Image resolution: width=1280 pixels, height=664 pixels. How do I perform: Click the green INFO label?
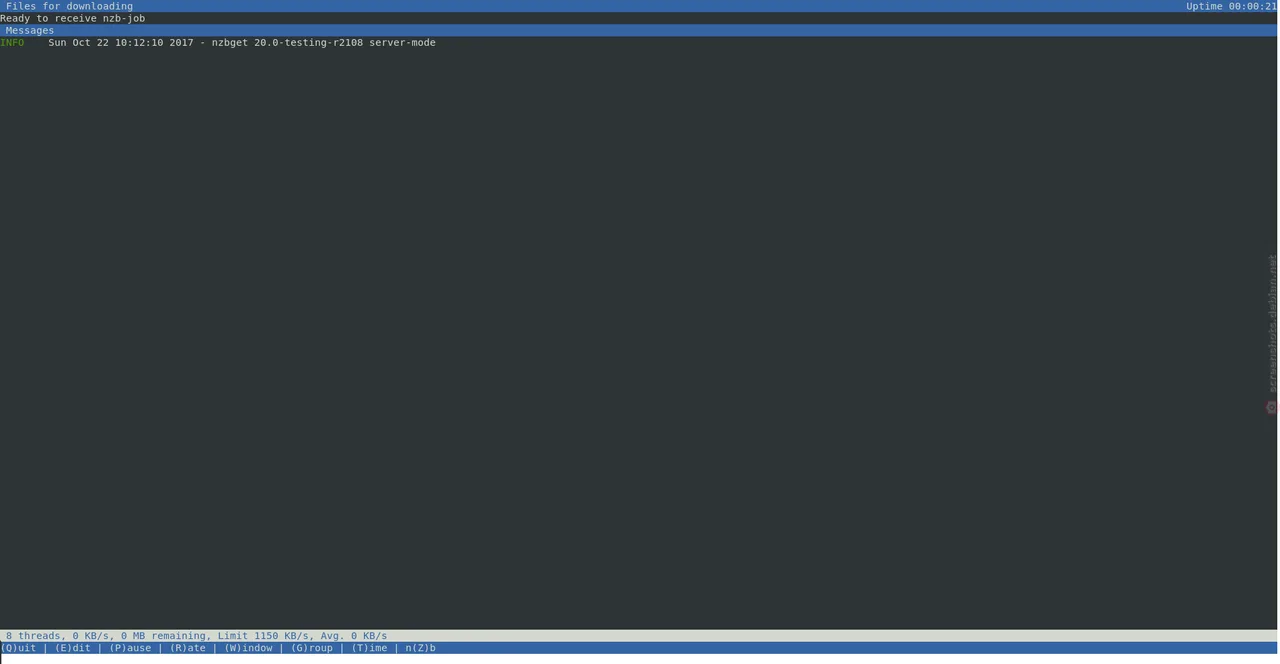coord(12,42)
